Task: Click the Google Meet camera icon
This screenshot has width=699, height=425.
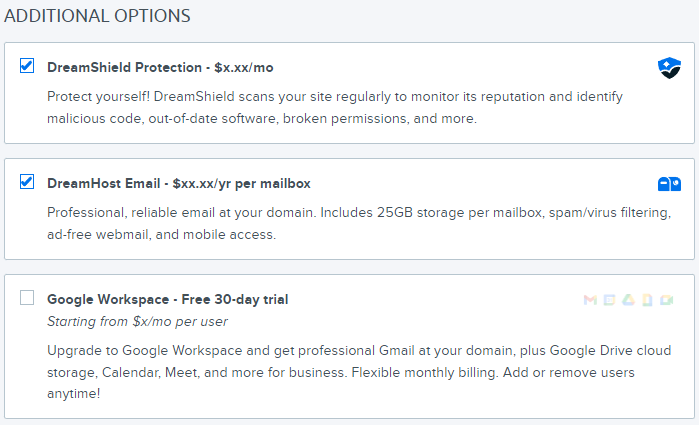Action: point(666,300)
